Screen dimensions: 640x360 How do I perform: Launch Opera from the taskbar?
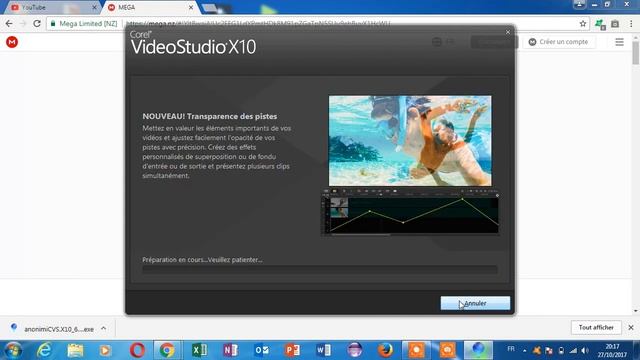pos(137,350)
